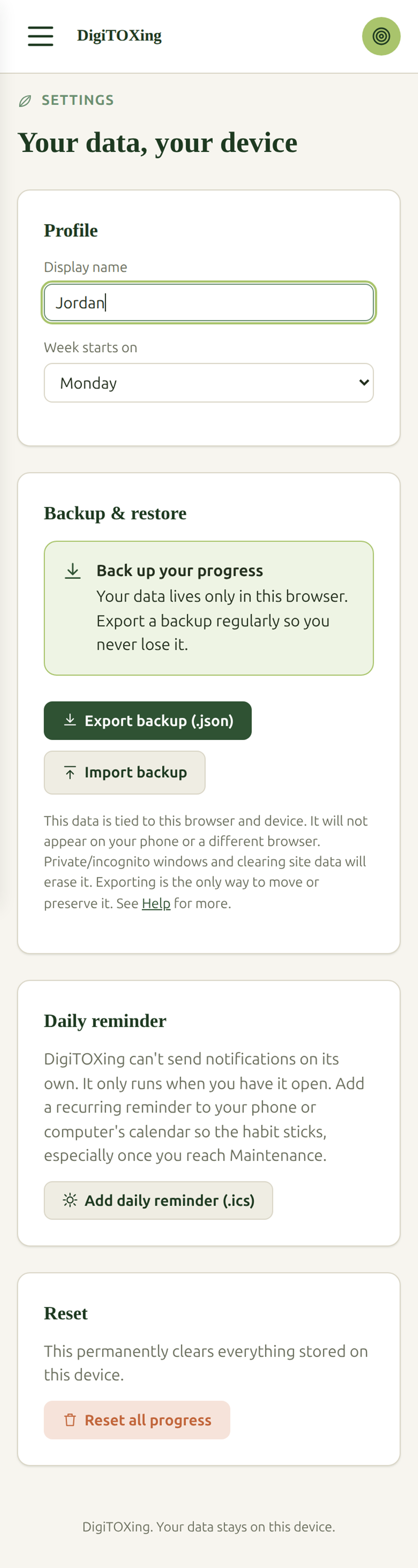Open the Week starts on dropdown
418x1568 pixels.
coord(208,383)
